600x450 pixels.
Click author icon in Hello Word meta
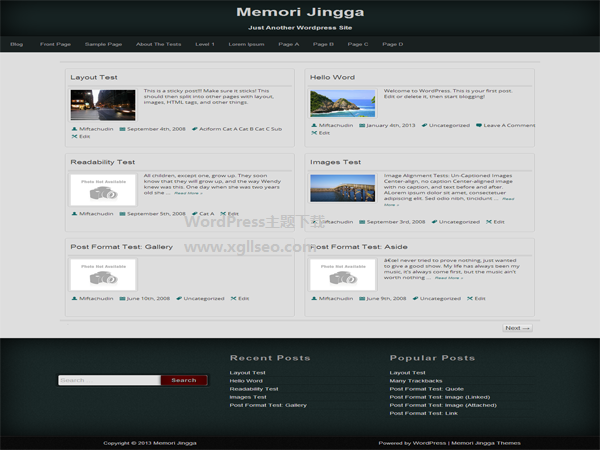pos(314,125)
